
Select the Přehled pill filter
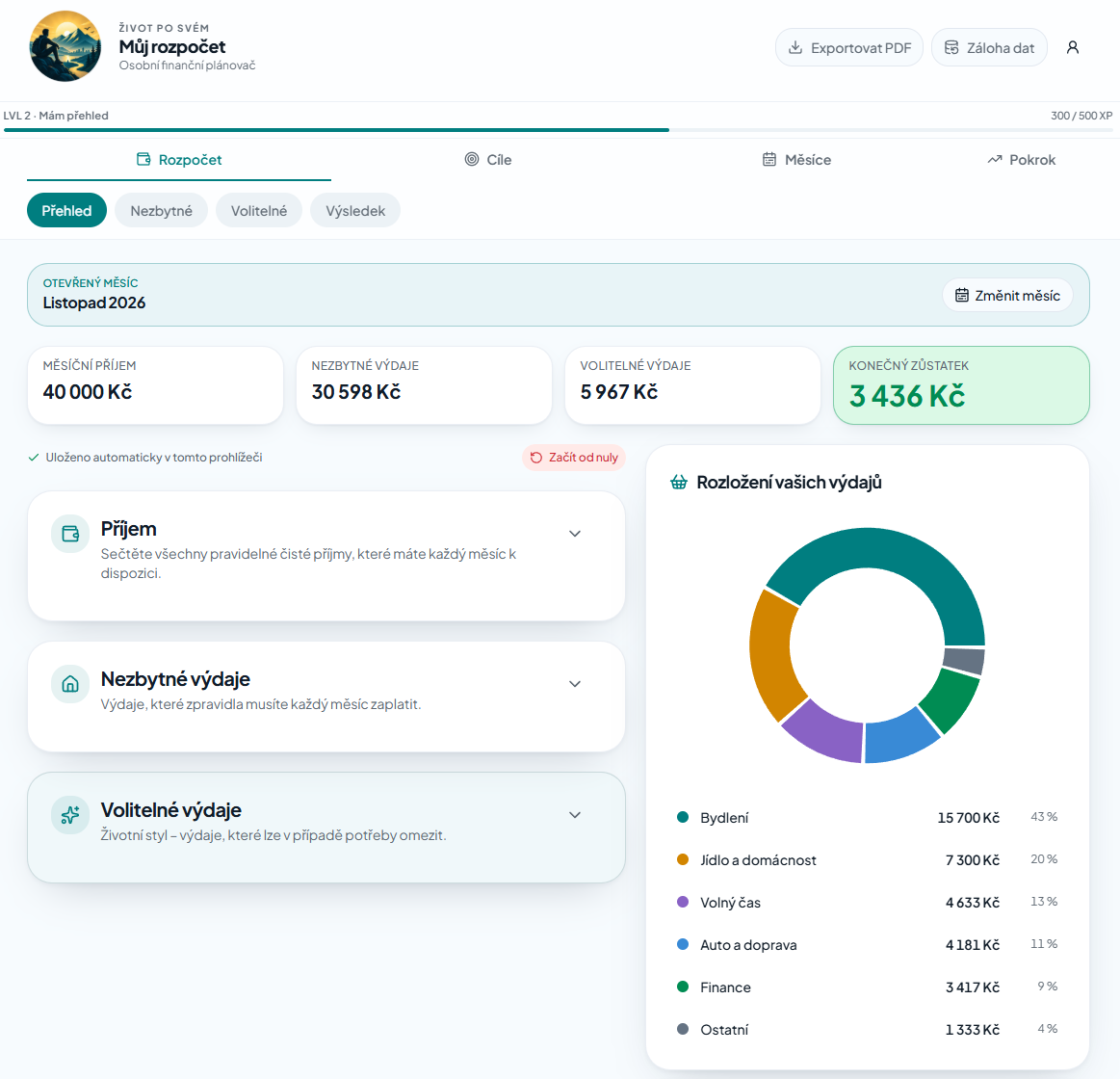coord(66,211)
